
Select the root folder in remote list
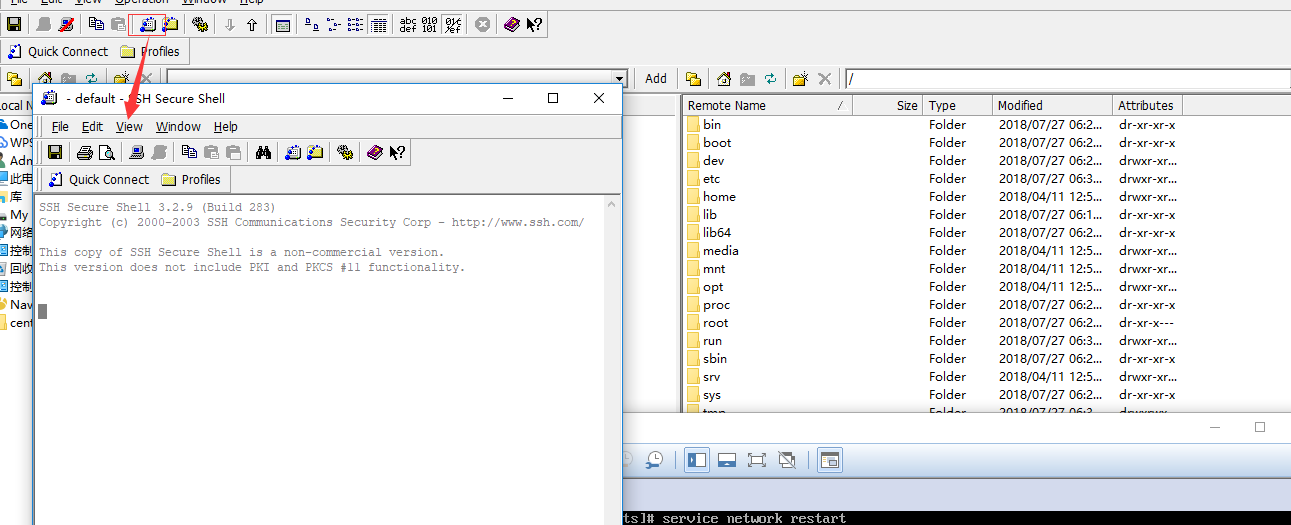coord(708,323)
